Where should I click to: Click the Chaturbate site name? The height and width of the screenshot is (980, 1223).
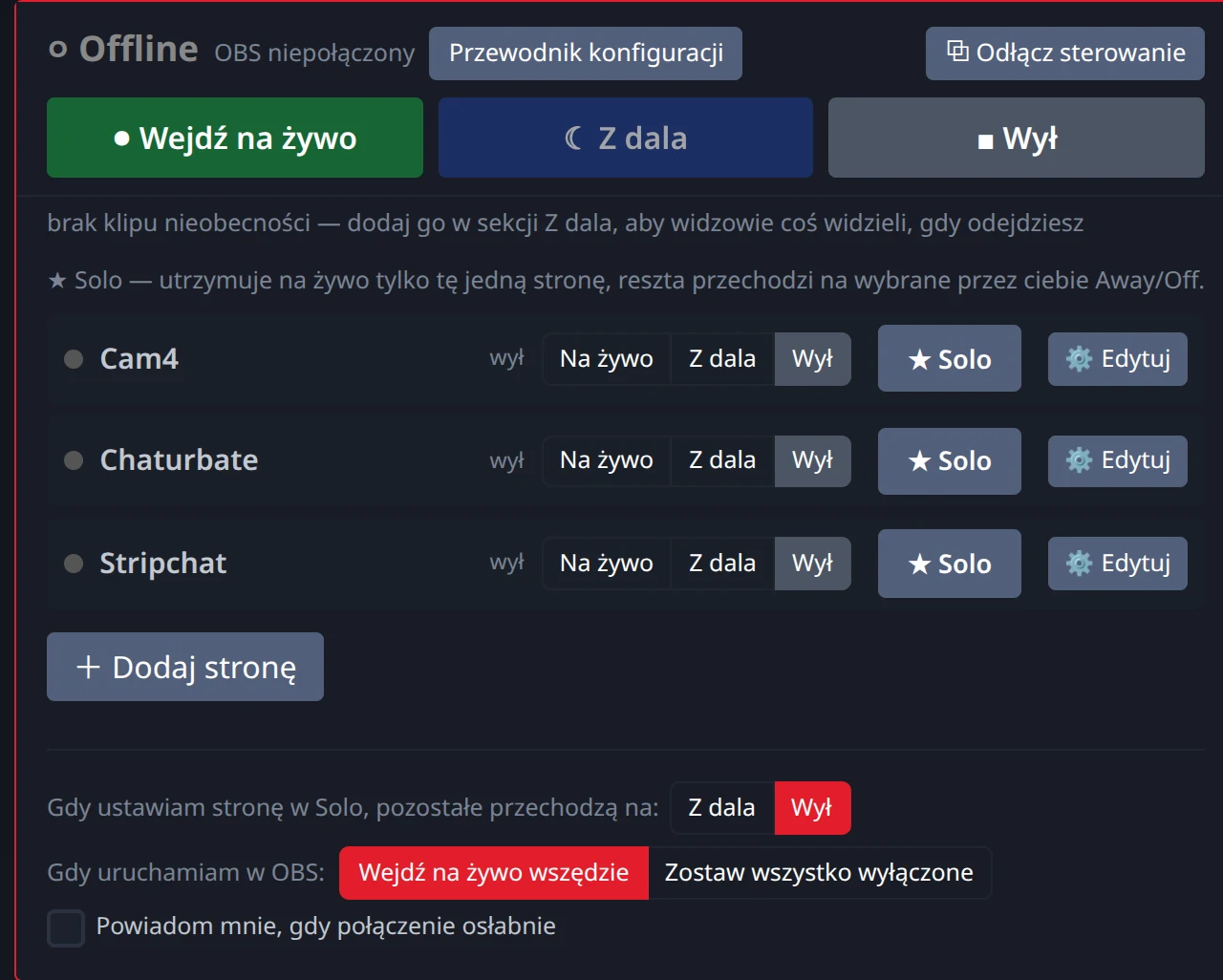tap(179, 460)
